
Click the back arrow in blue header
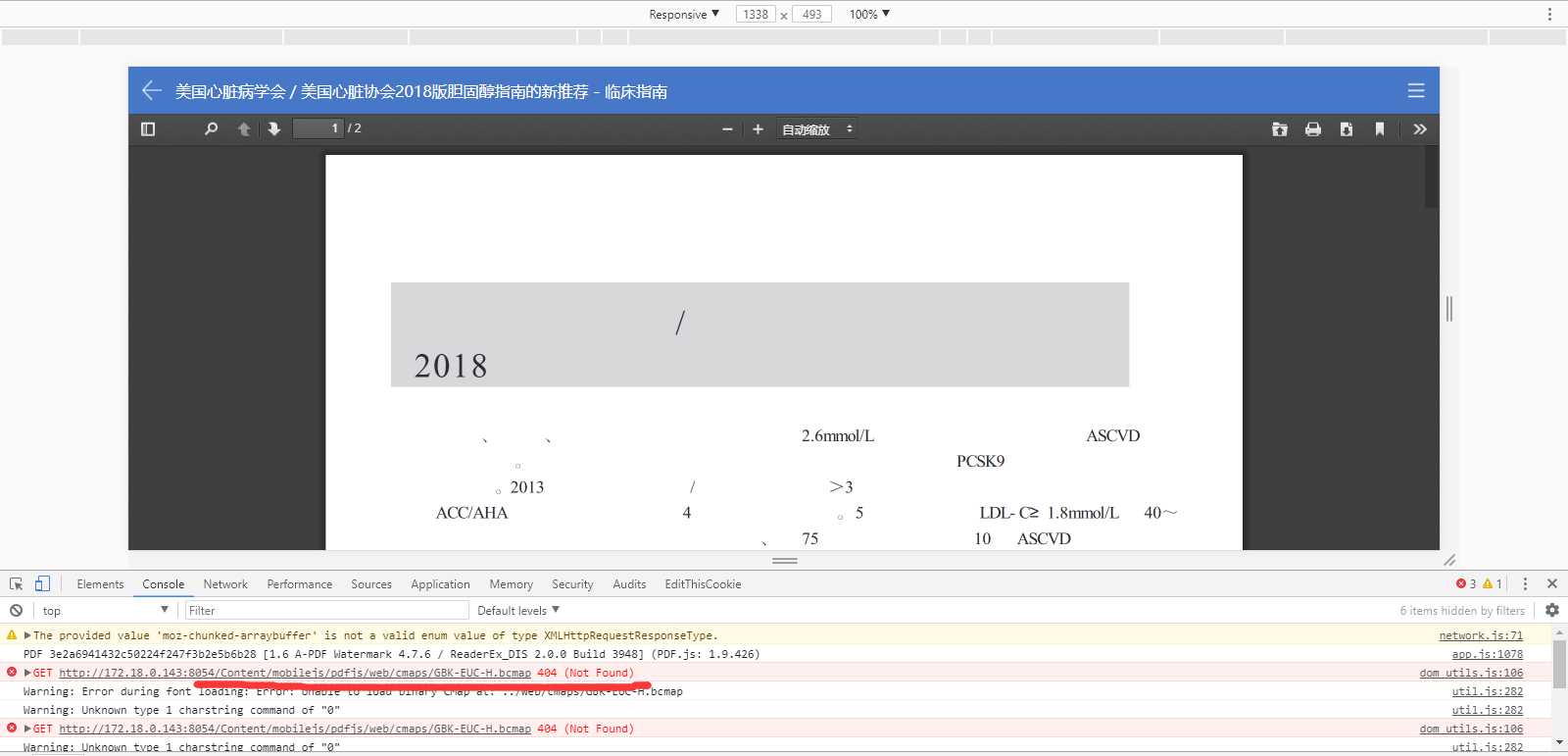[x=151, y=90]
